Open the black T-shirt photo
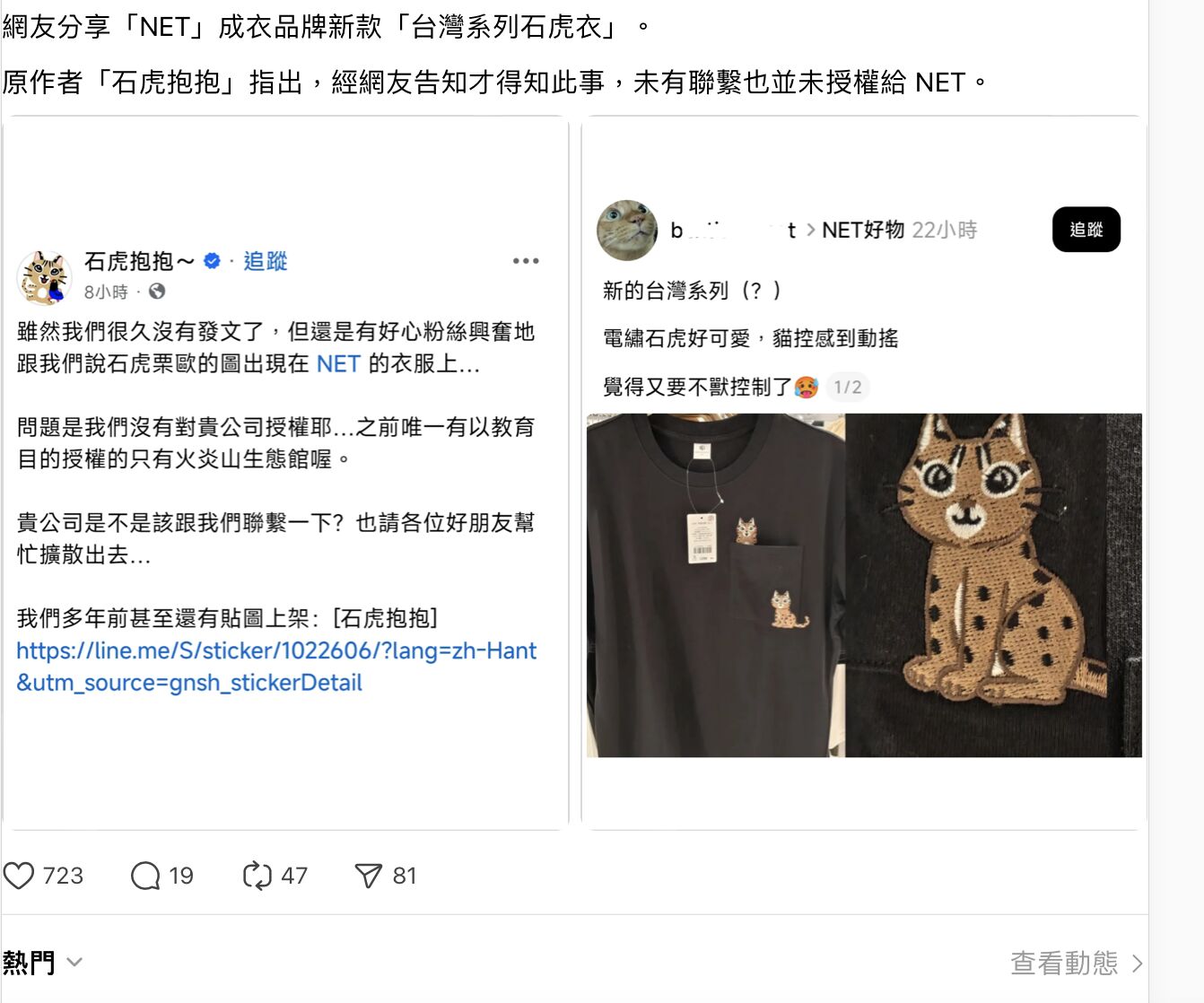The width and height of the screenshot is (1204, 1003). (716, 585)
